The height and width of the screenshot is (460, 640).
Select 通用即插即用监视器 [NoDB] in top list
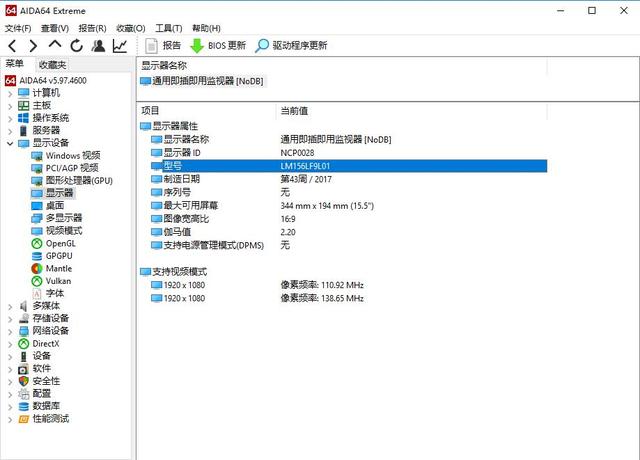202,81
